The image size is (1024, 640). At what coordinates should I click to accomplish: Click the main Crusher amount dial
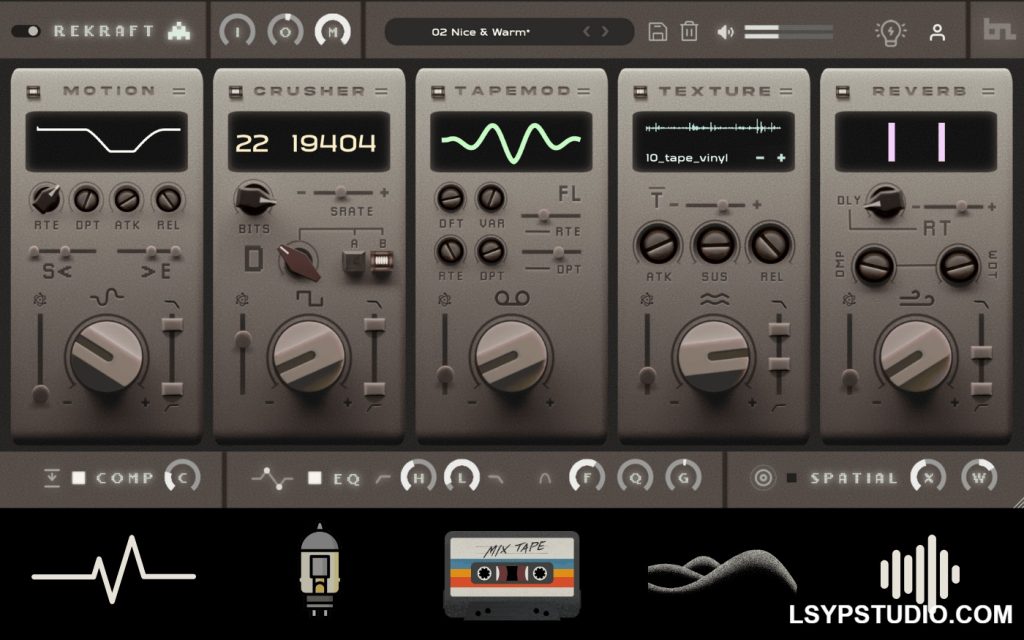308,355
